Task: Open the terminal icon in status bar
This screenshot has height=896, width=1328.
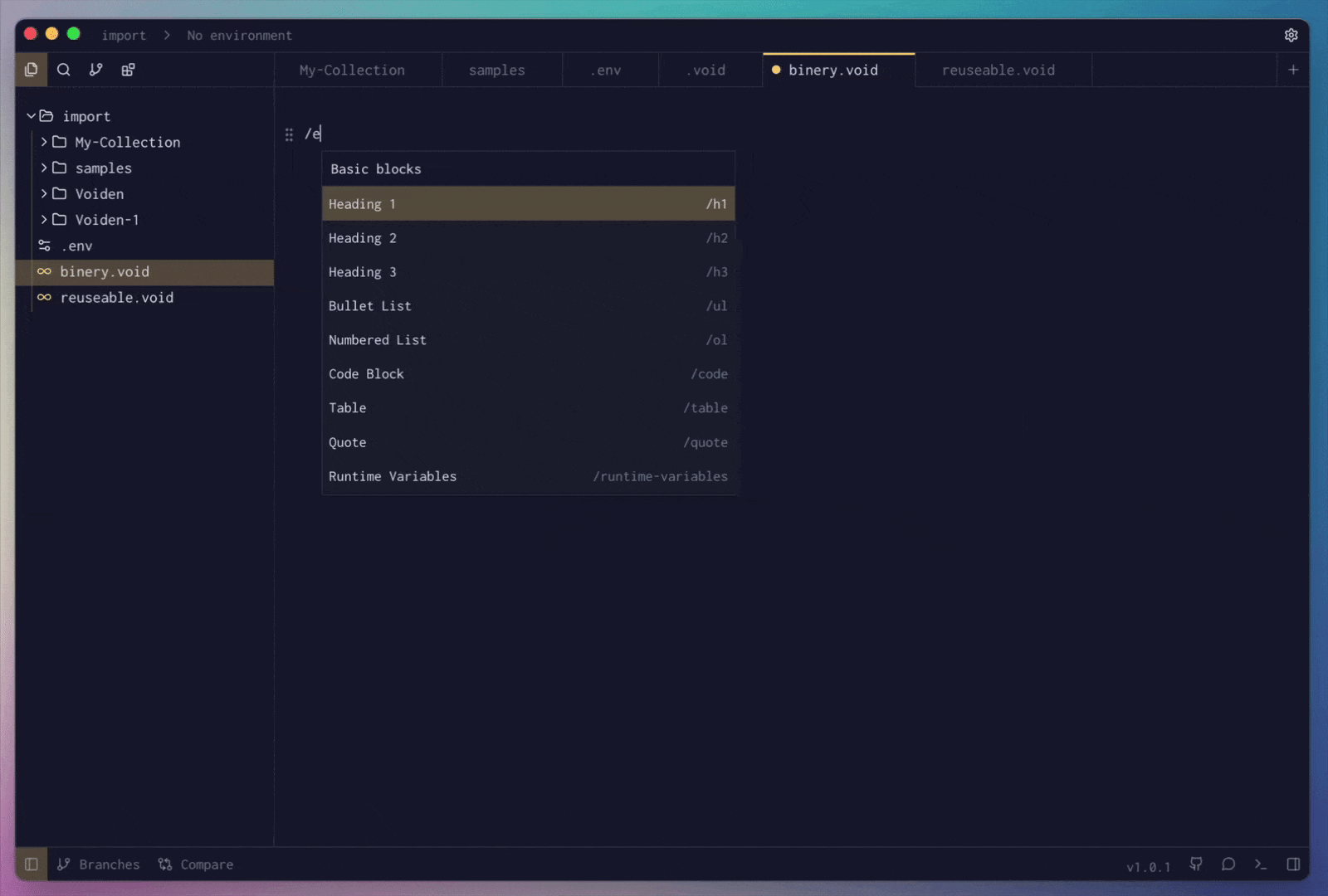Action: (1261, 864)
